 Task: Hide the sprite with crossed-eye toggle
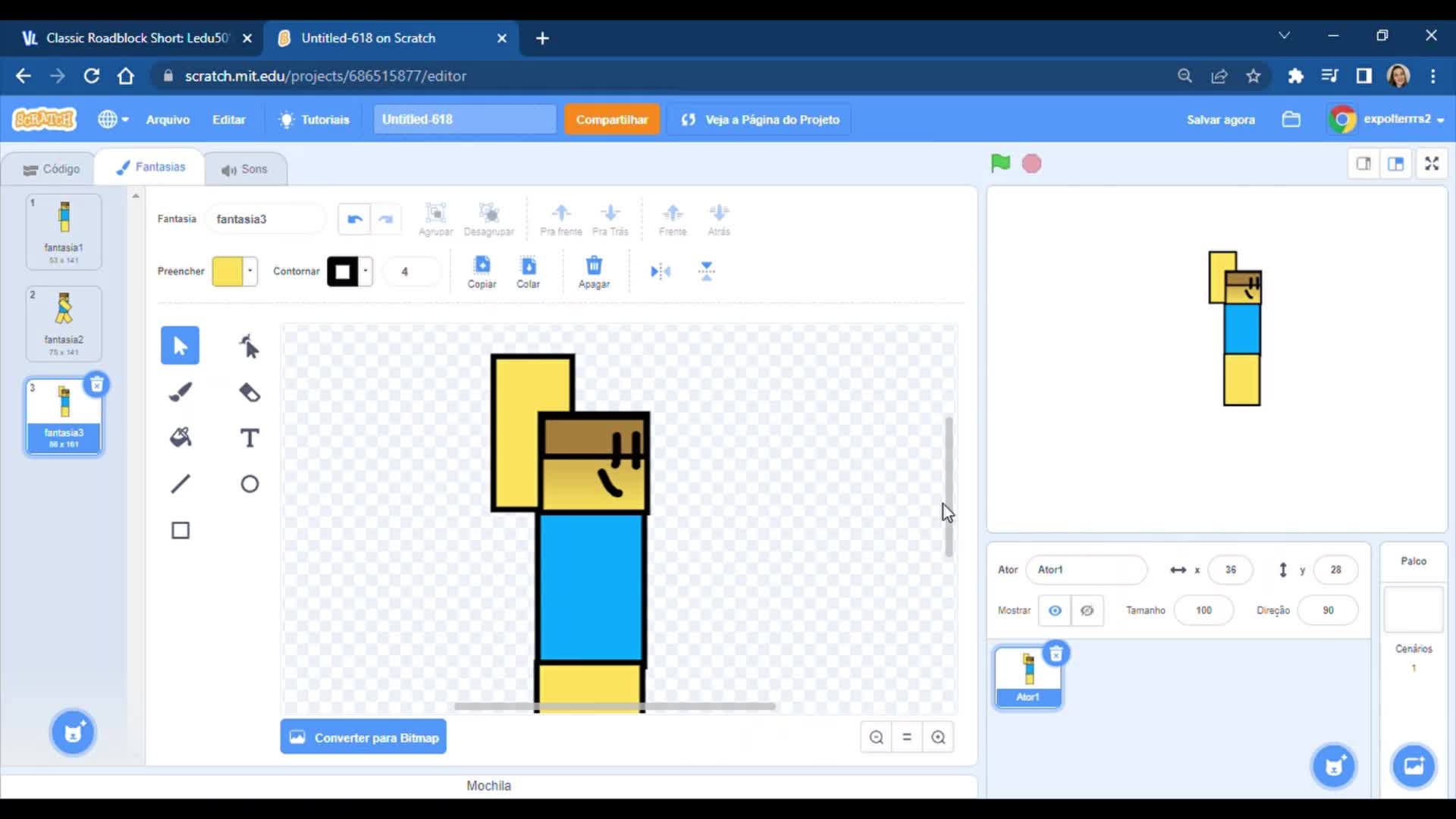click(1087, 610)
